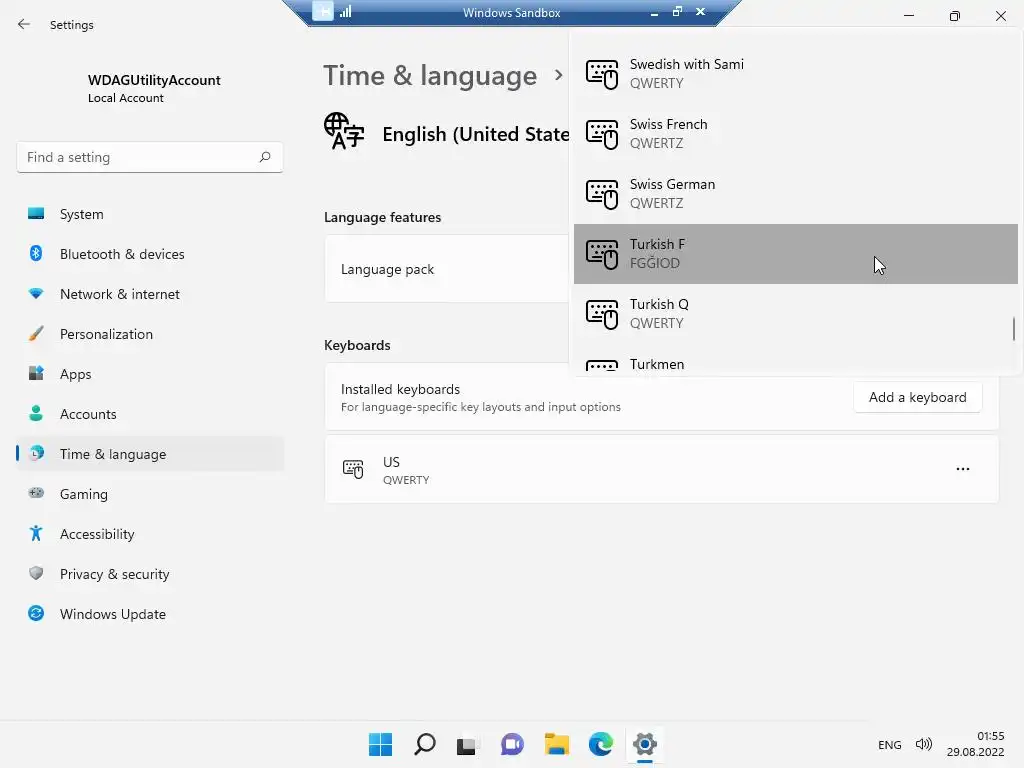Click the Language pack row

click(x=447, y=269)
